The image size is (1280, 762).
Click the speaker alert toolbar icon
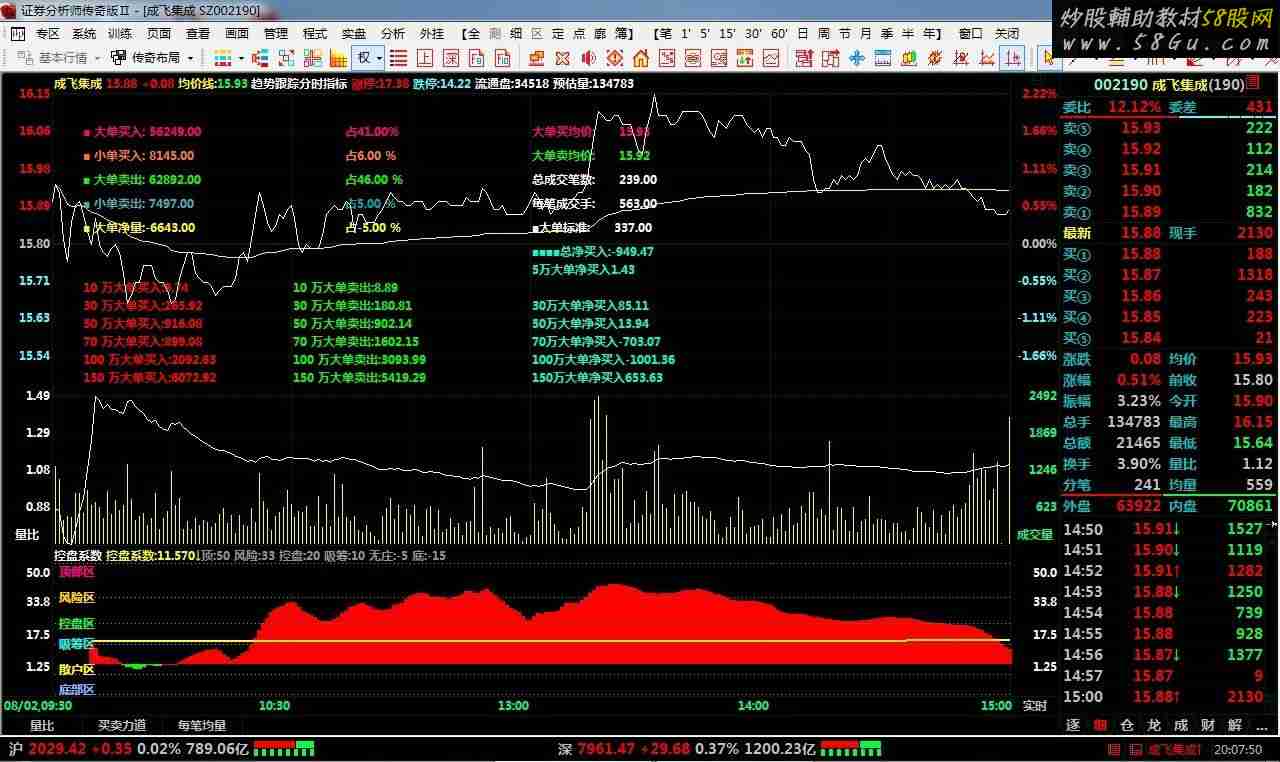(588, 58)
